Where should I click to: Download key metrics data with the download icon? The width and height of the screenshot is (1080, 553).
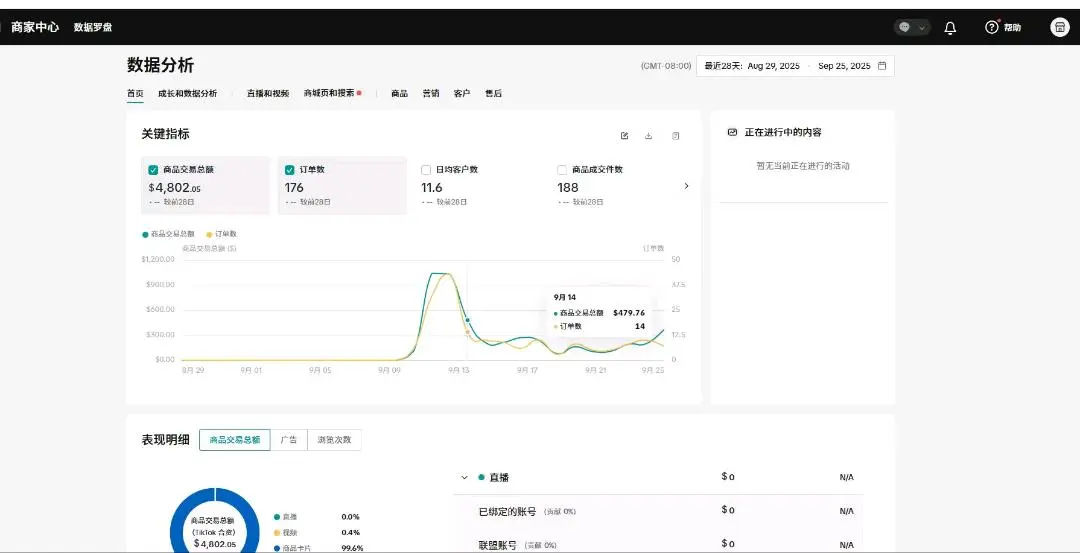tap(649, 136)
